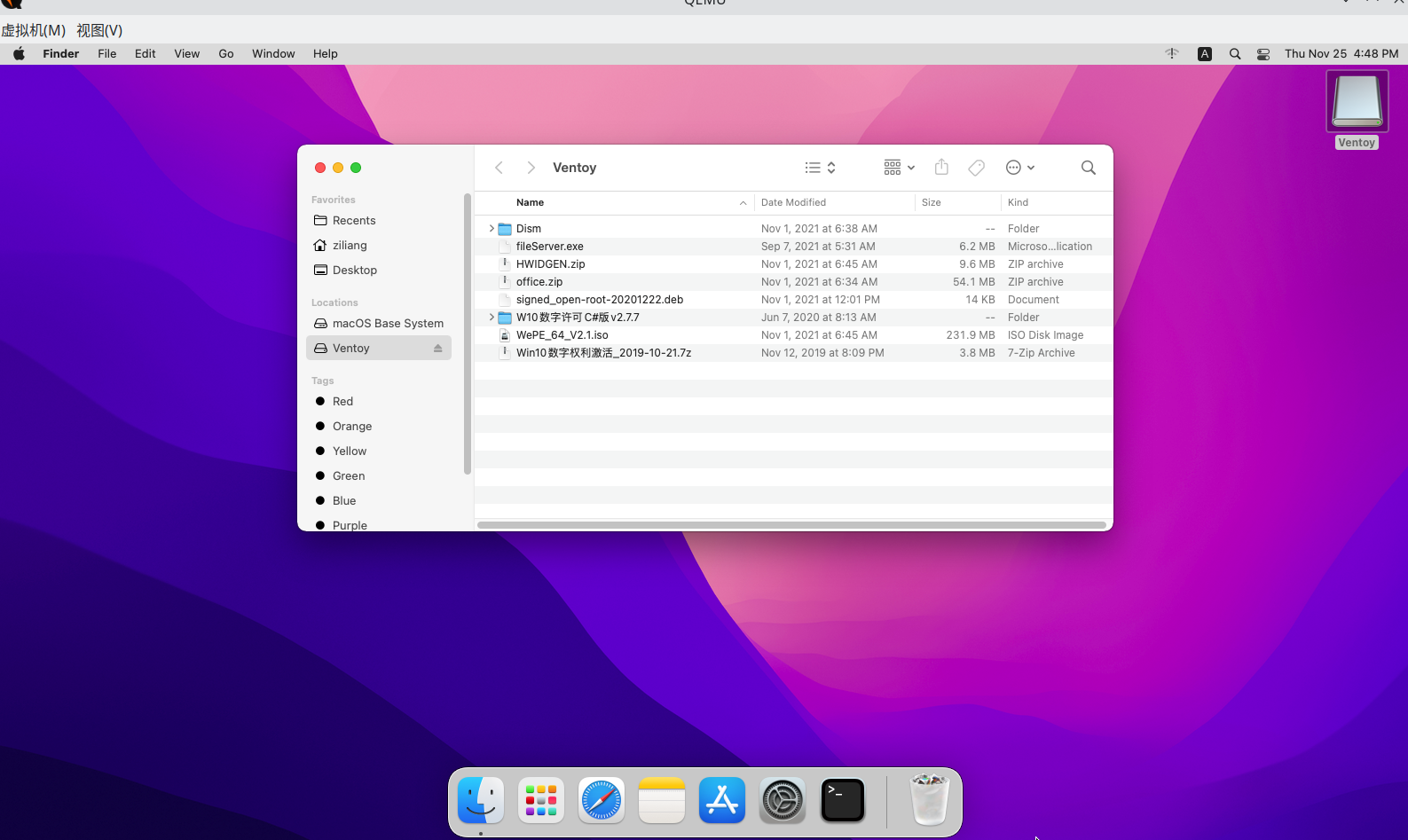Click menu bar clock Thu Nov 25
This screenshot has height=840, width=1408.
click(1341, 54)
